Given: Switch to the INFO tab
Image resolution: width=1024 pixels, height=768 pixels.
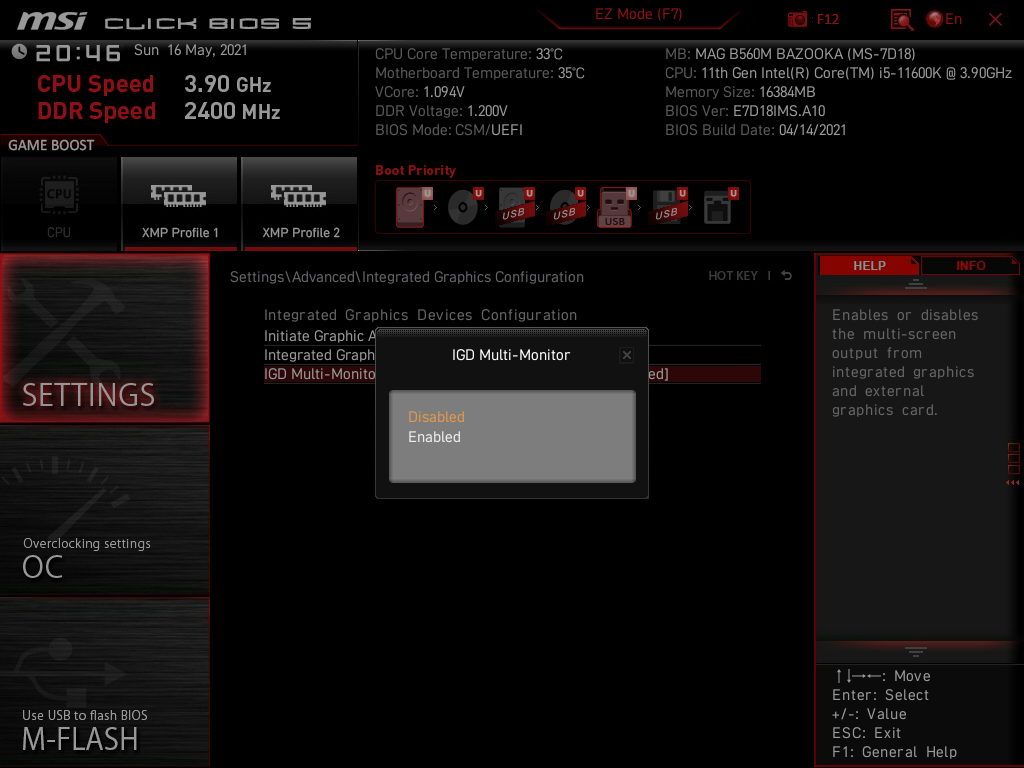Looking at the screenshot, I should point(970,266).
